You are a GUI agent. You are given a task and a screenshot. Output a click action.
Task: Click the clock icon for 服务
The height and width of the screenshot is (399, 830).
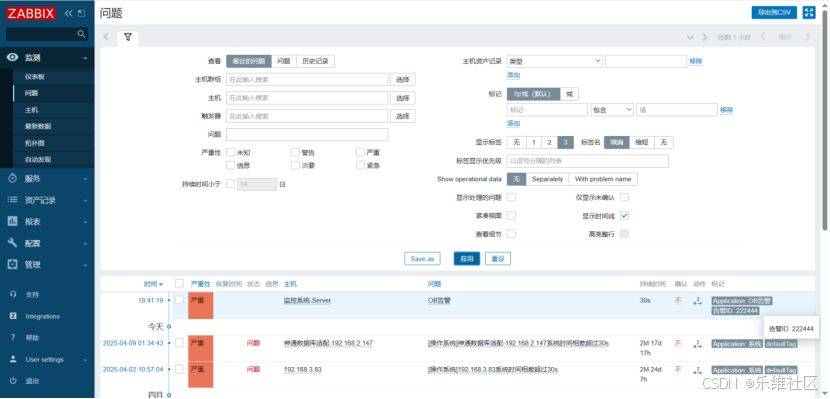click(x=13, y=178)
